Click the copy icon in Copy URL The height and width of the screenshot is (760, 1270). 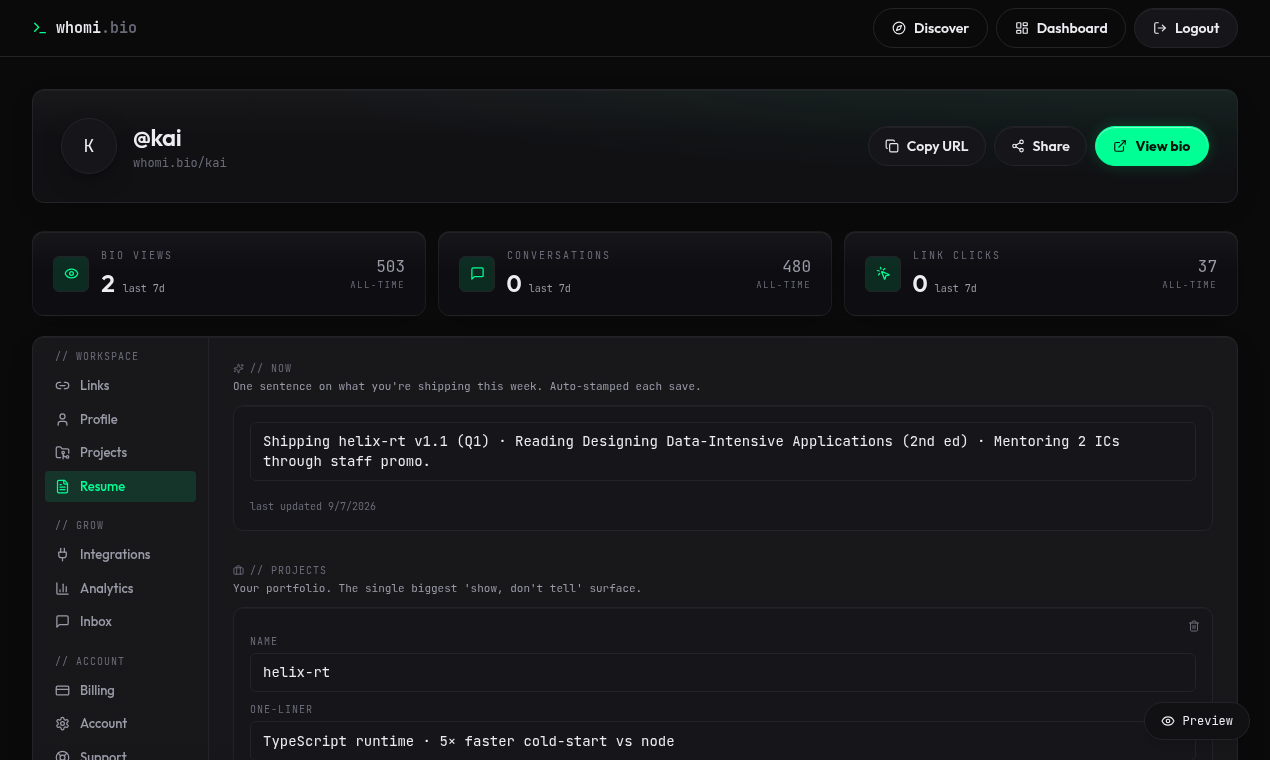coord(892,146)
